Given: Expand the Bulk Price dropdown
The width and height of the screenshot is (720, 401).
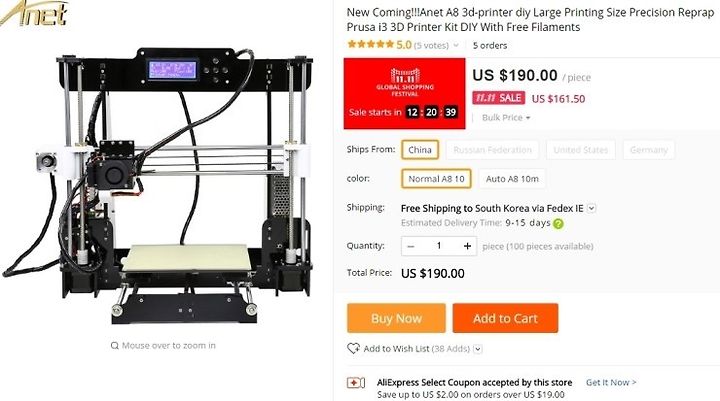Looking at the screenshot, I should click(x=506, y=118).
